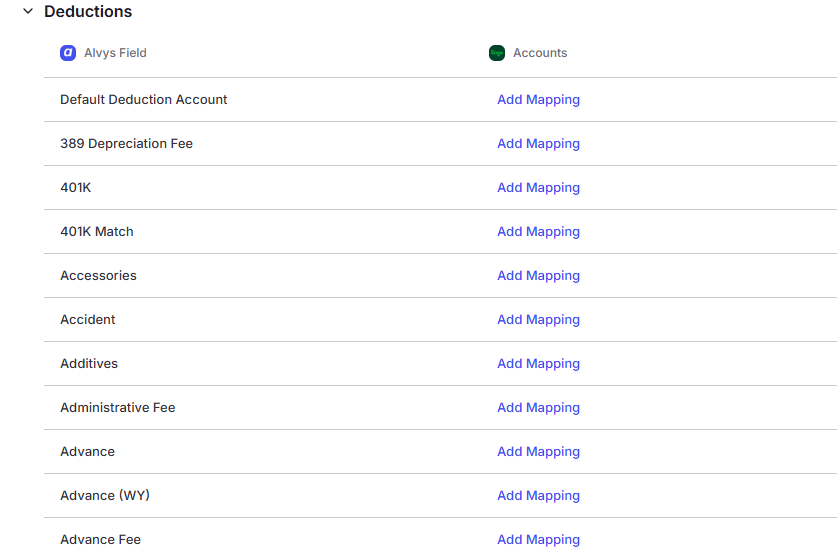Add Mapping for 401K Match
This screenshot has height=552, width=837.
pos(538,232)
